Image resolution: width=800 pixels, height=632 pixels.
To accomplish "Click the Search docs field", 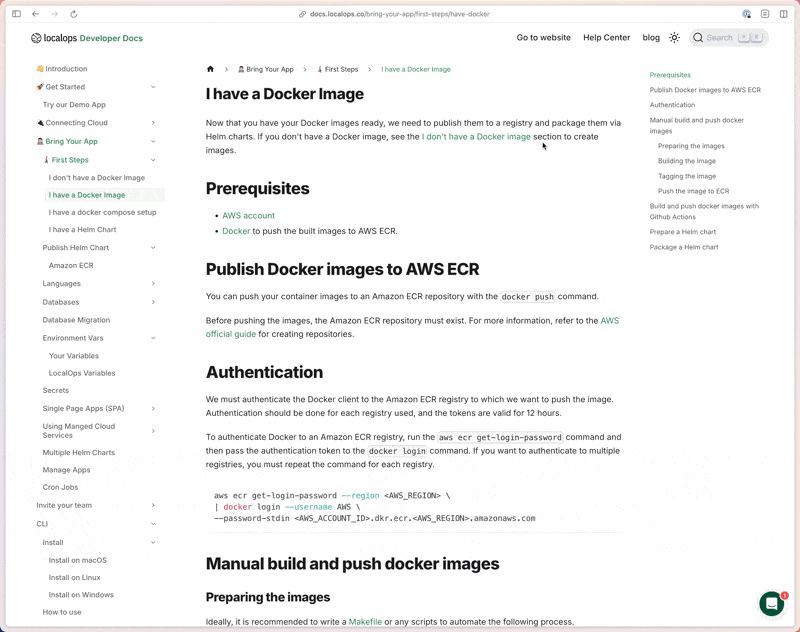I will pyautogui.click(x=729, y=38).
